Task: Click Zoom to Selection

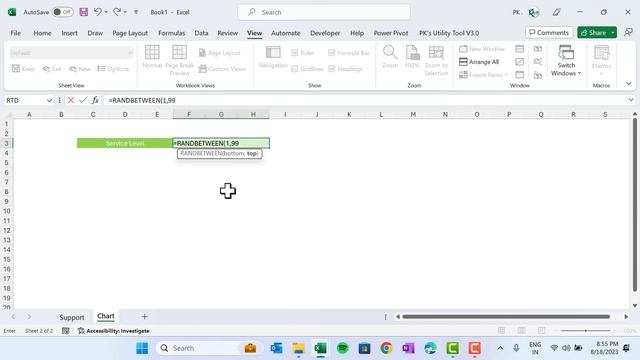Action: coord(436,60)
